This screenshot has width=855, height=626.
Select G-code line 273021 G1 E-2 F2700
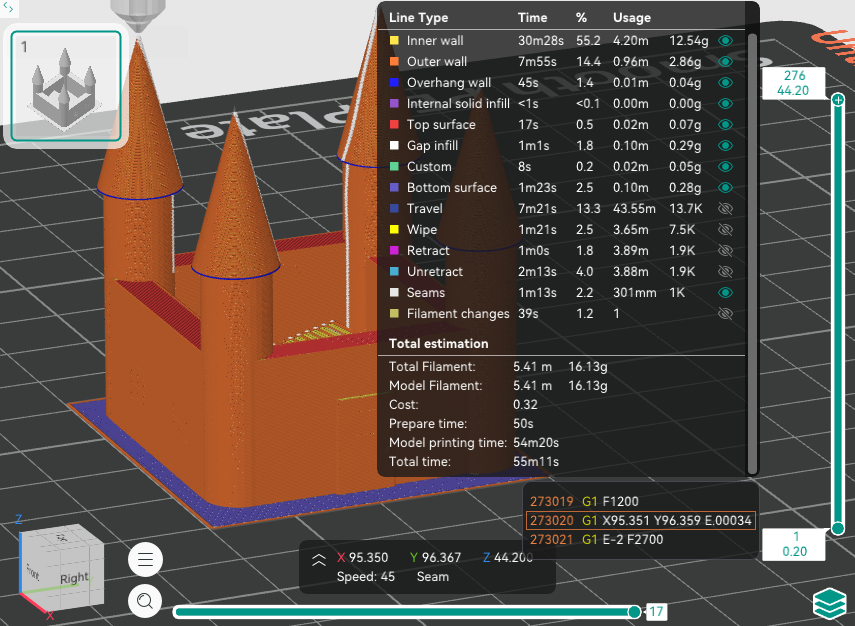[597, 539]
